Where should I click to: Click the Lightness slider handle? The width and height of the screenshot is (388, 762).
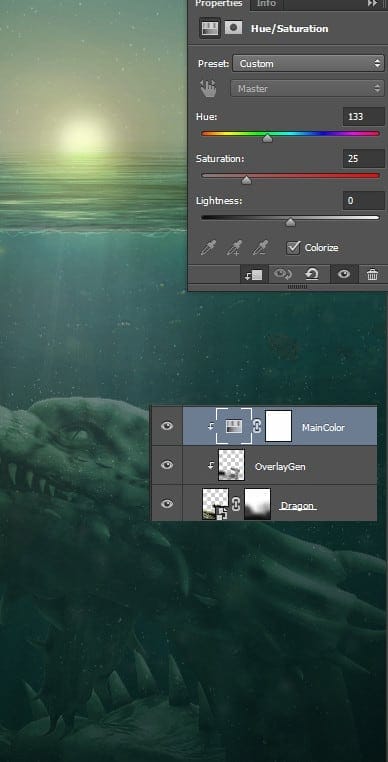[x=290, y=223]
